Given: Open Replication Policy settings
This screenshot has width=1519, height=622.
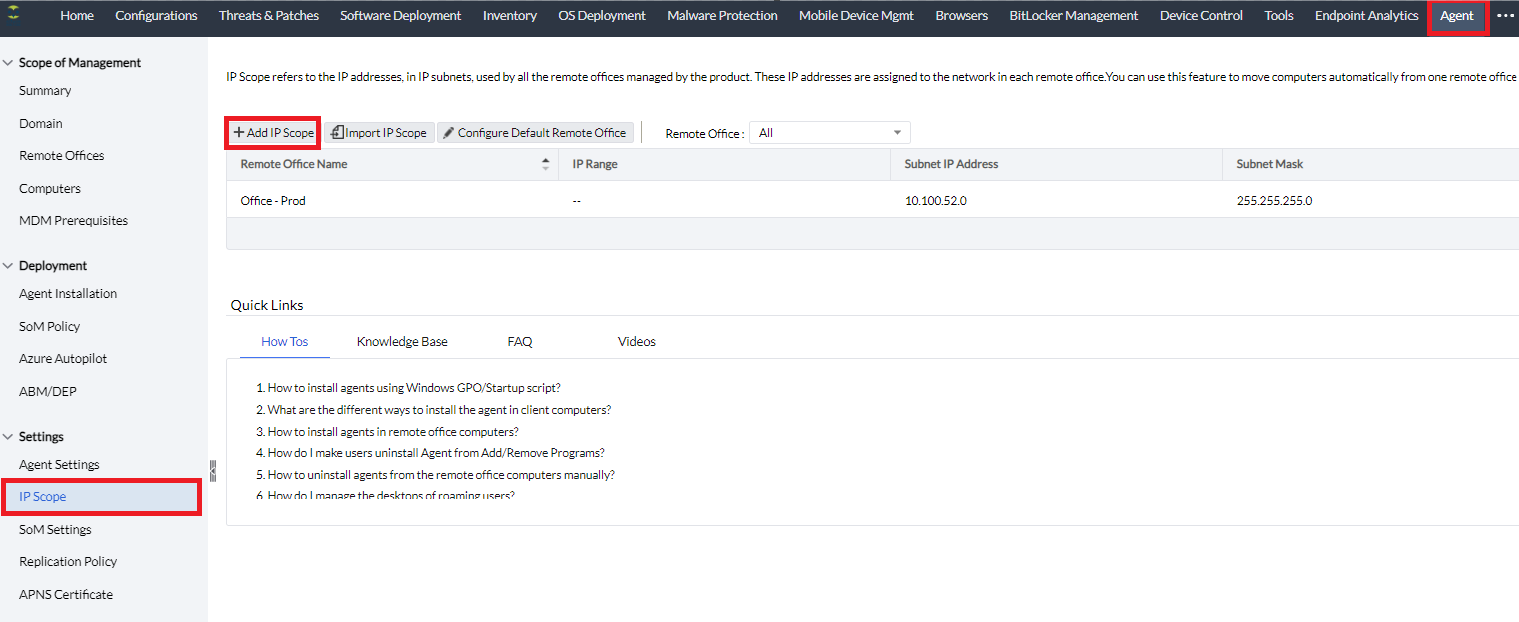Looking at the screenshot, I should [x=68, y=562].
